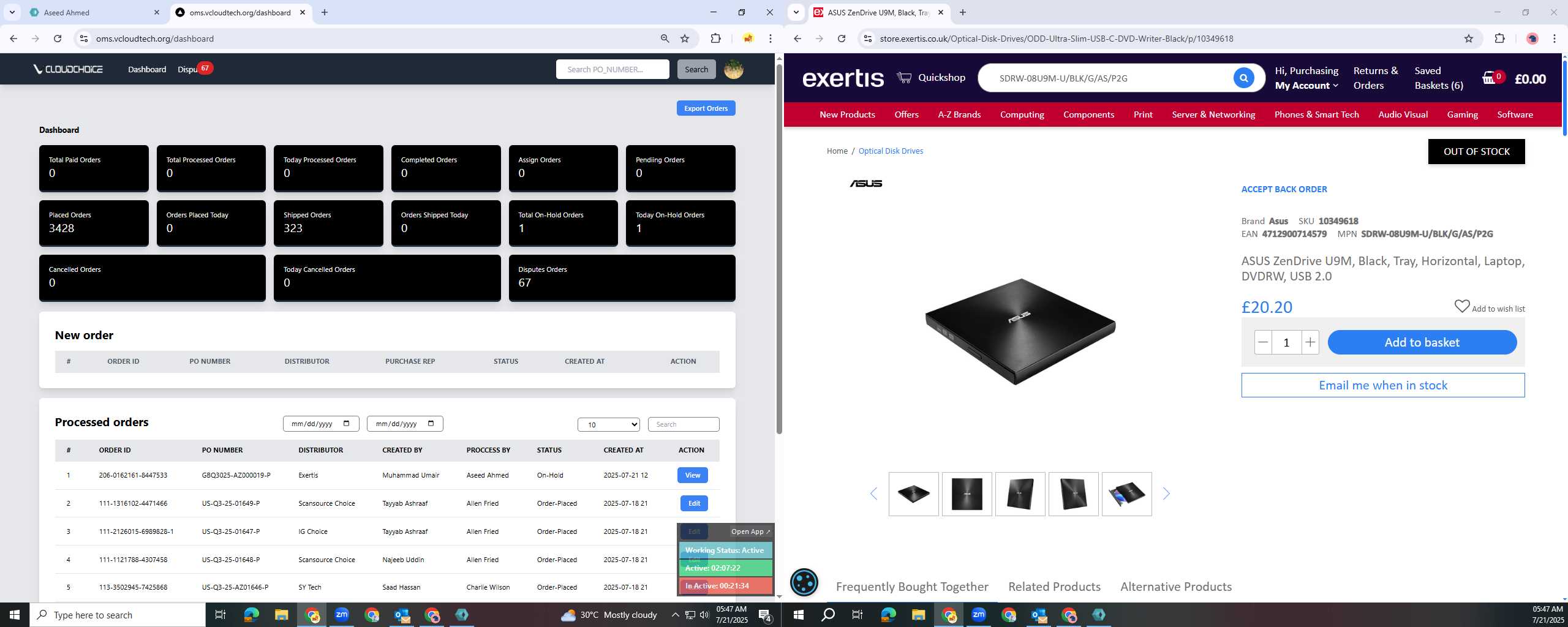Show previous product thumbnails with left arrow
1568x627 pixels.
pyautogui.click(x=874, y=494)
